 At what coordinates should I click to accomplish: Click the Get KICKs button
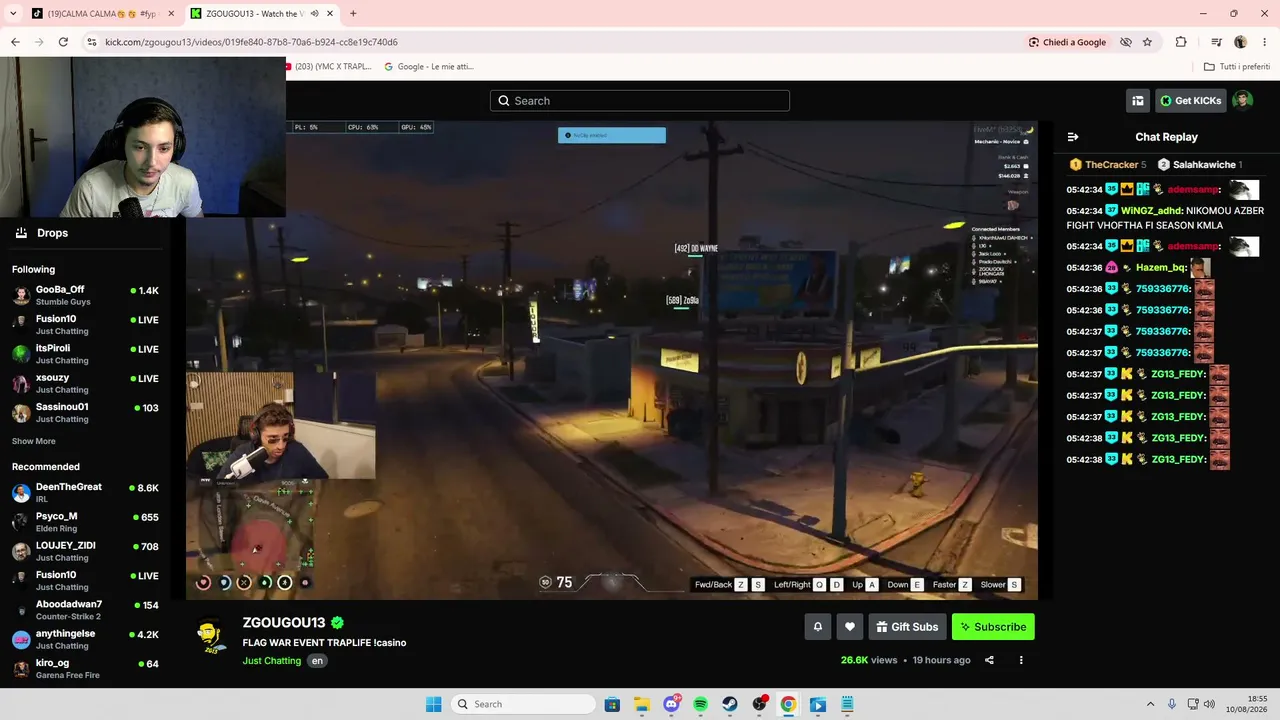1191,100
